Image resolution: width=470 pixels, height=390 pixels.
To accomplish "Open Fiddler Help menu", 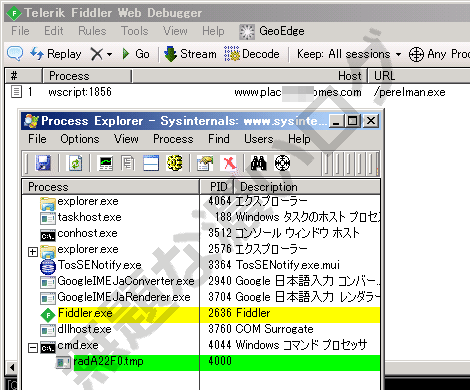I will point(213,31).
